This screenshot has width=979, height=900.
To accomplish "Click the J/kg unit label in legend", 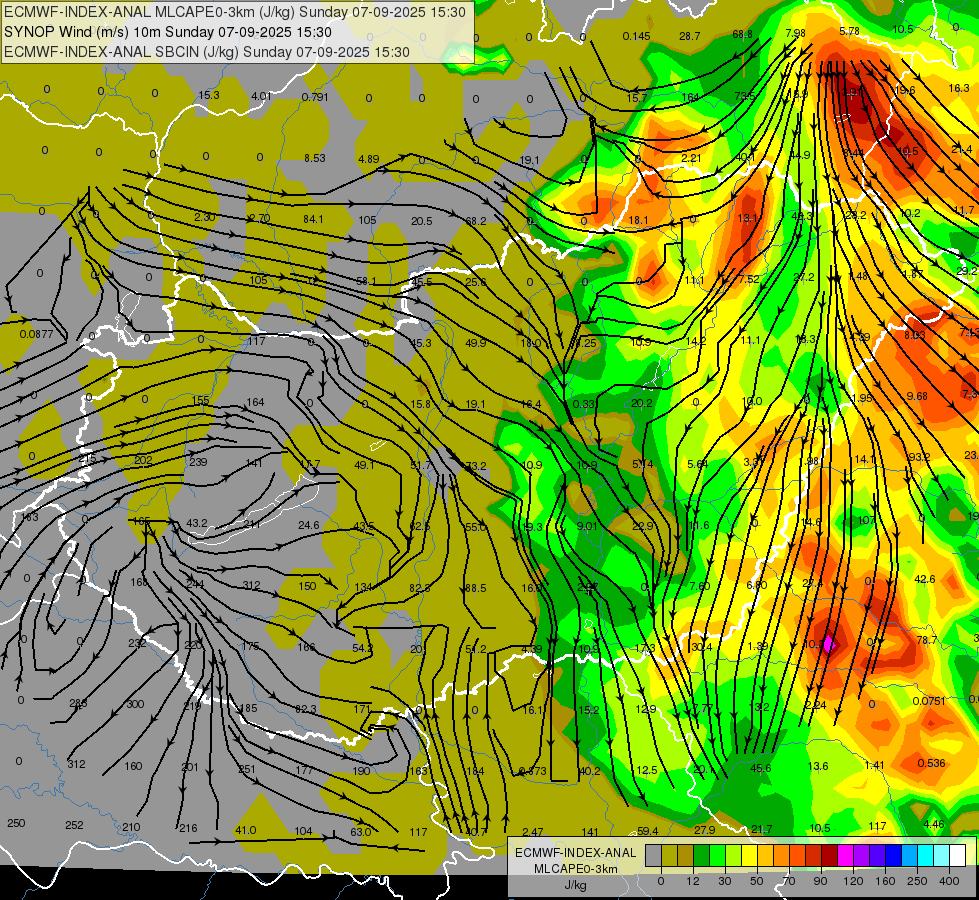I will pyautogui.click(x=576, y=885).
